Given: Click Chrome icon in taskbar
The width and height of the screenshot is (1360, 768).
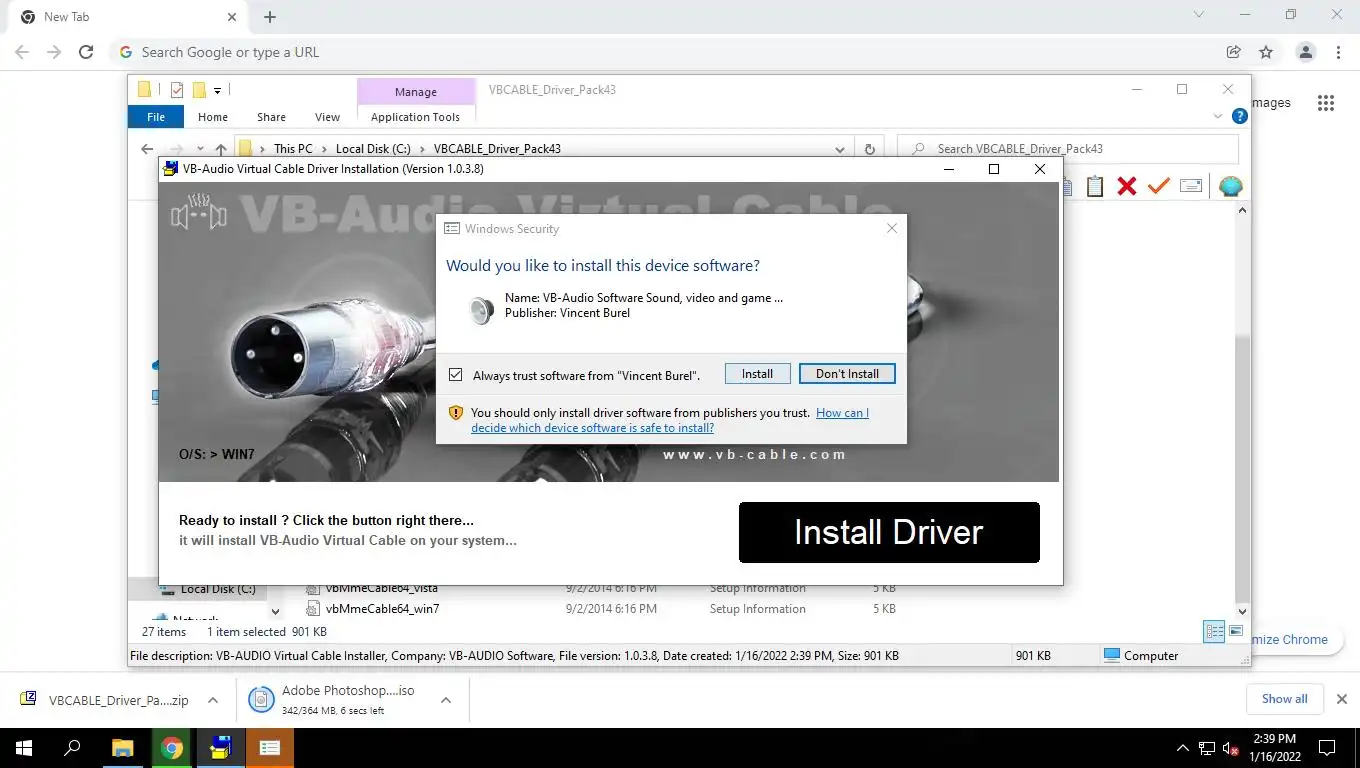Looking at the screenshot, I should coord(172,748).
